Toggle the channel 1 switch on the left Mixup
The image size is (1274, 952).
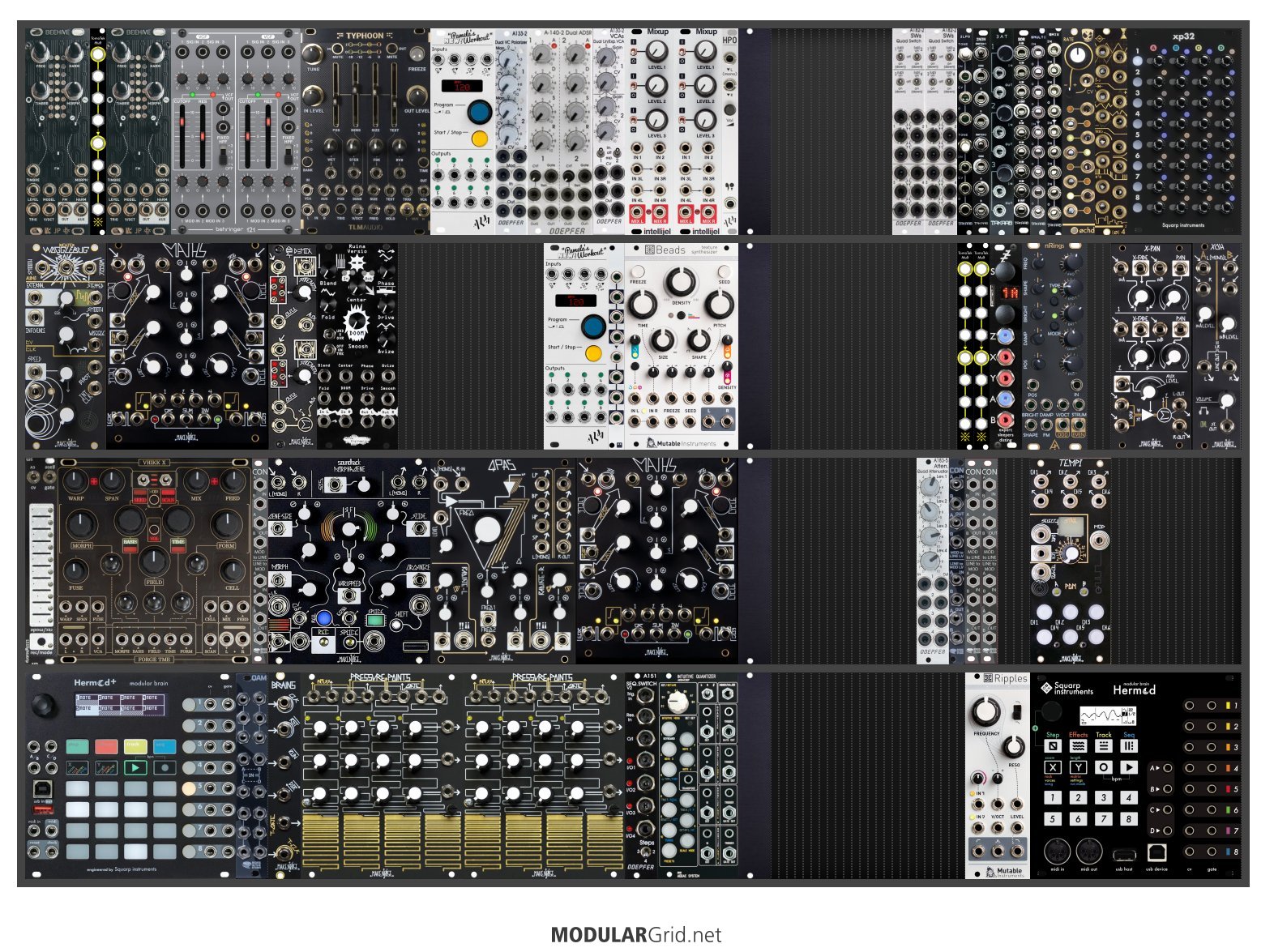pos(635,52)
